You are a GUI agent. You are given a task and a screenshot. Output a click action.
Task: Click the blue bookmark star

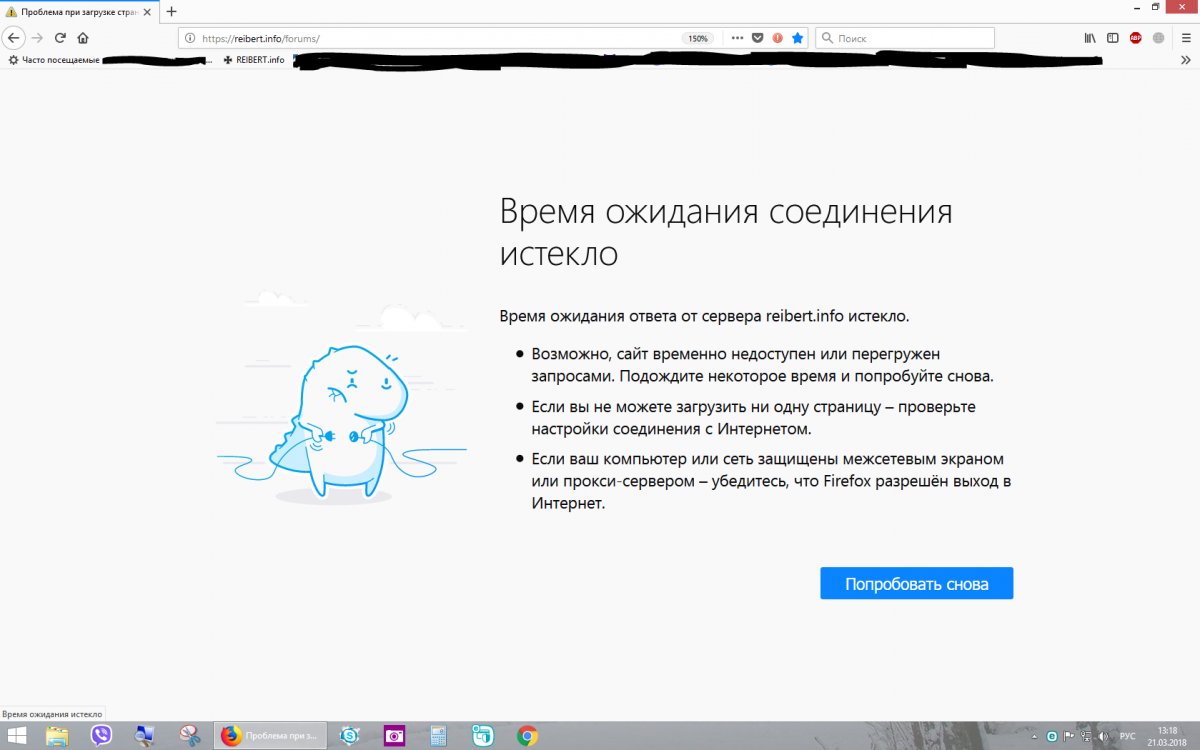(797, 38)
